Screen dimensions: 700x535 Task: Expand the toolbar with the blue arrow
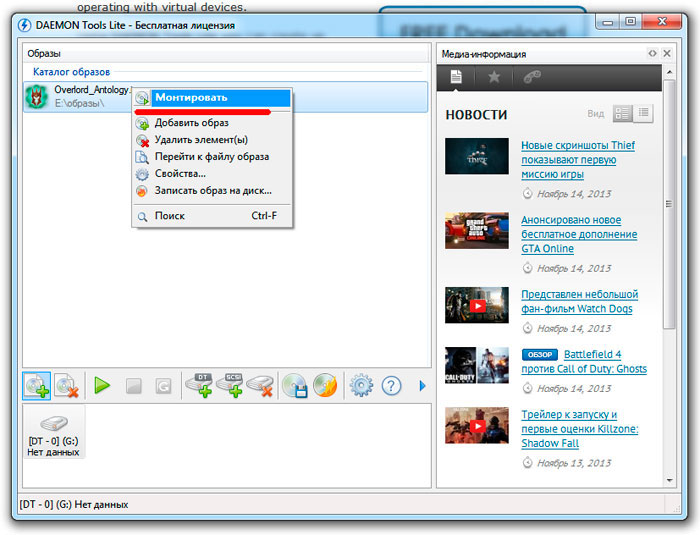(422, 385)
